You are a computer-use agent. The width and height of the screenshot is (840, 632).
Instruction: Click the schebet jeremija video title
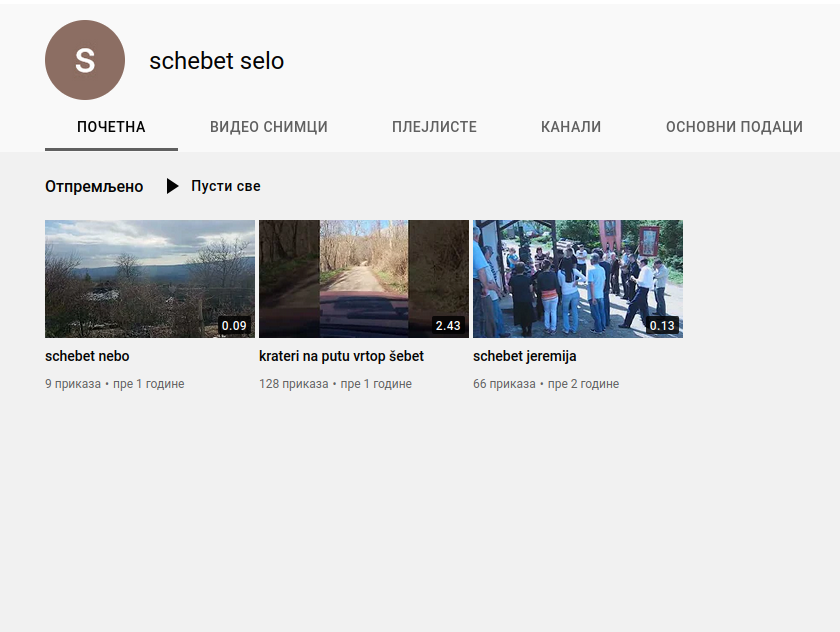(x=524, y=356)
